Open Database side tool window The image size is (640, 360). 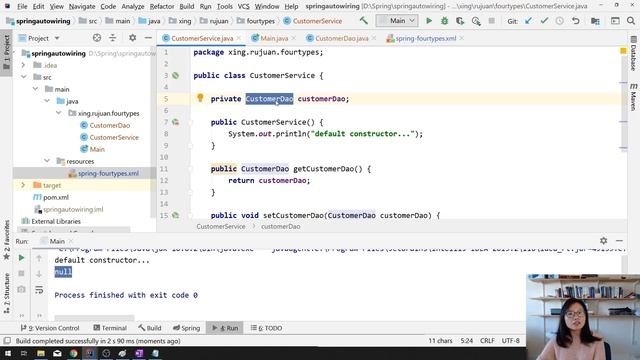(x=633, y=53)
